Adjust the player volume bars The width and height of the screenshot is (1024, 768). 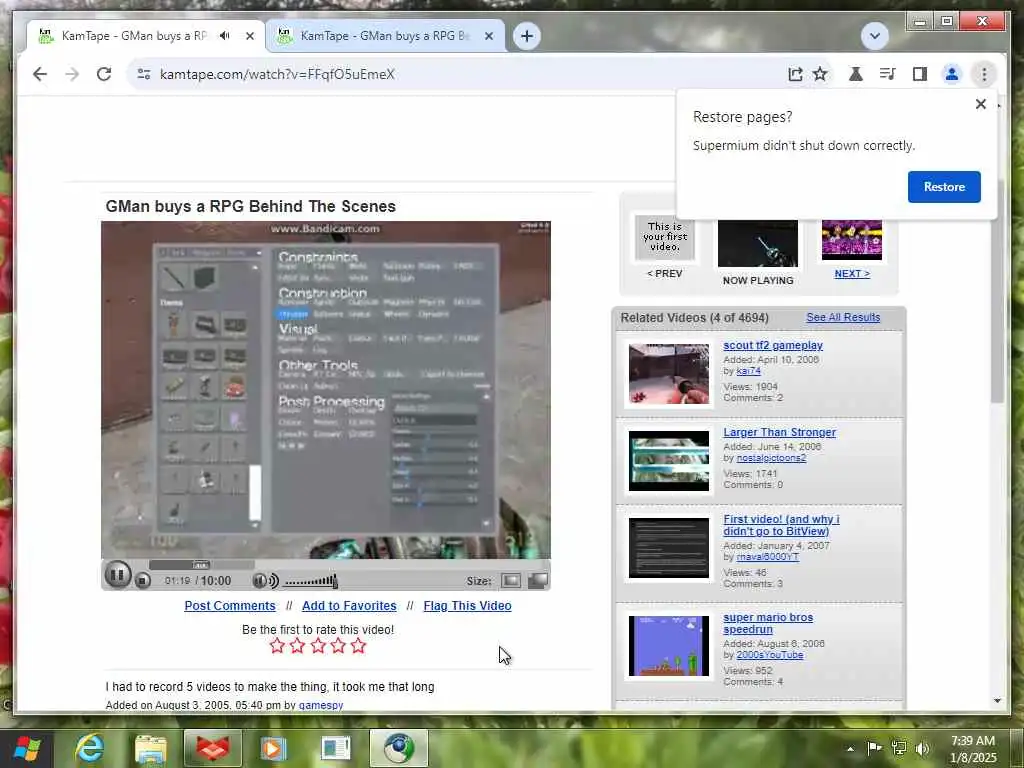pos(310,581)
